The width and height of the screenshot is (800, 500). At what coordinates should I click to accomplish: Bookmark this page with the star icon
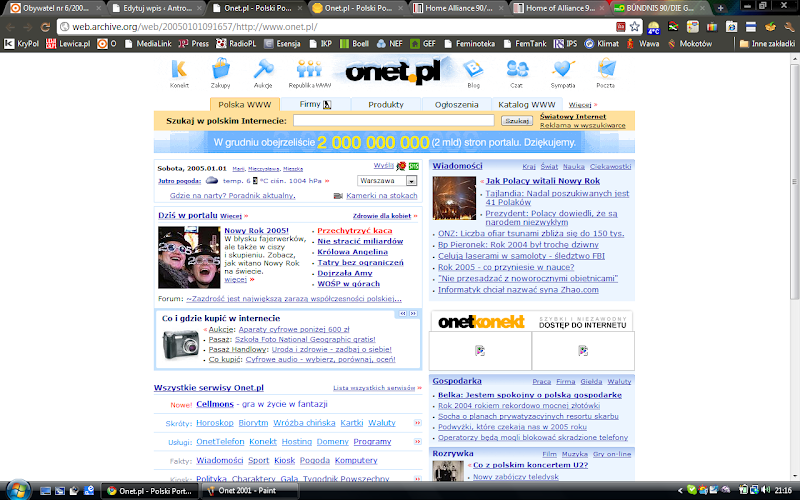coord(634,27)
